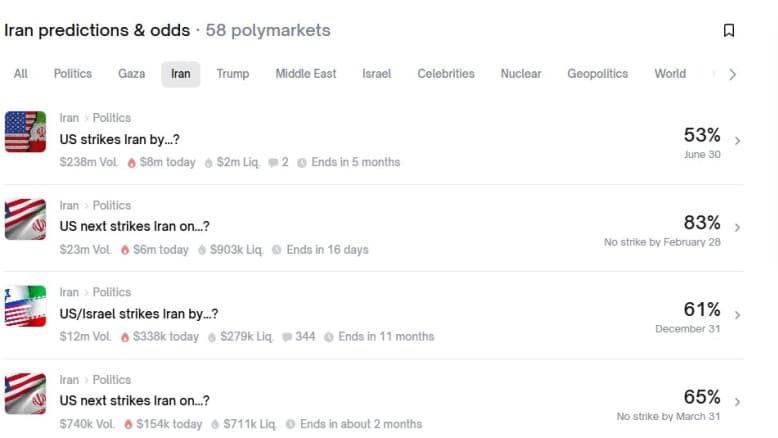
Task: Click the clock icon beside Ends in 16 days
Action: coord(276,250)
